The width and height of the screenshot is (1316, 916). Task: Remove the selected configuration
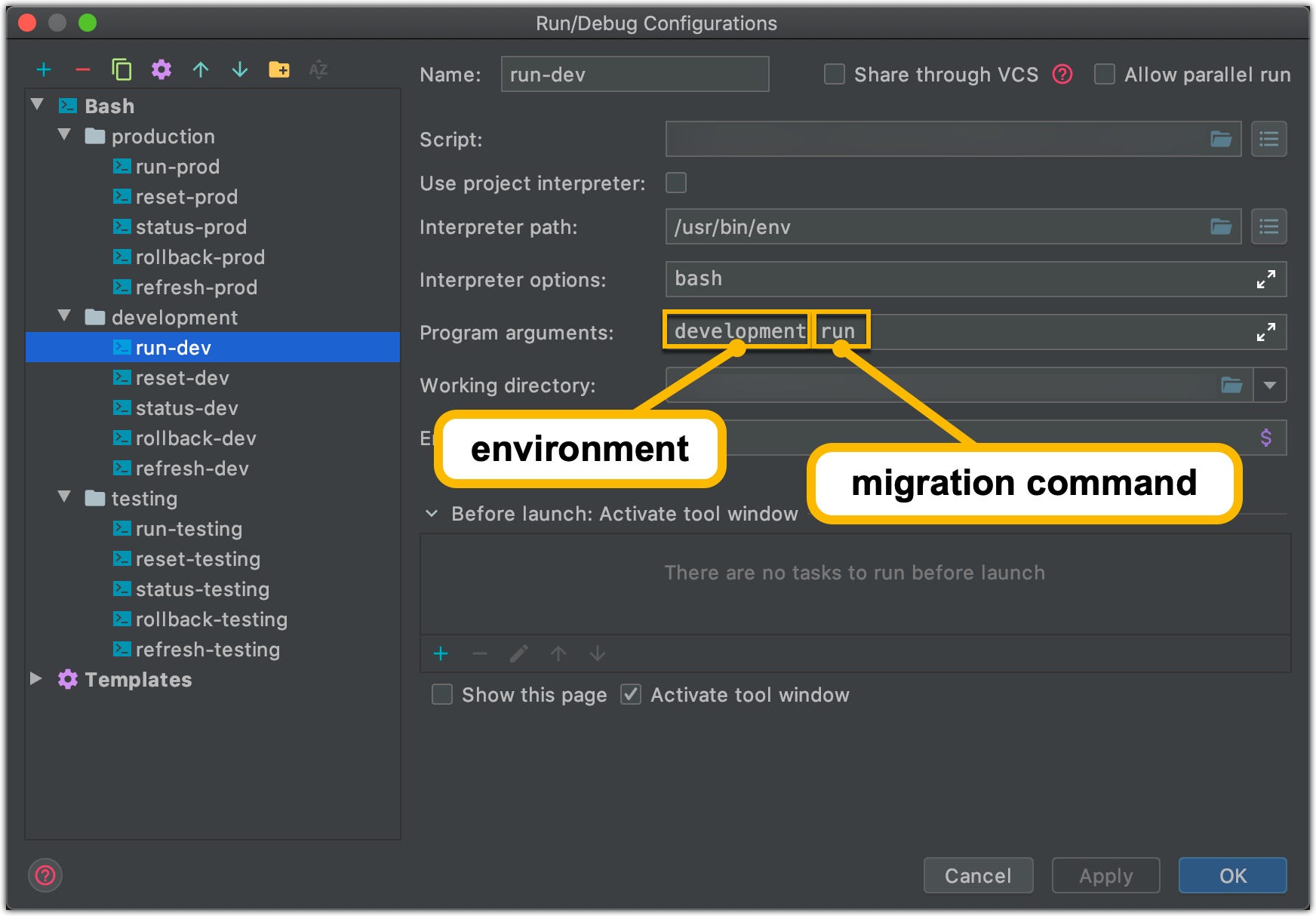tap(83, 69)
